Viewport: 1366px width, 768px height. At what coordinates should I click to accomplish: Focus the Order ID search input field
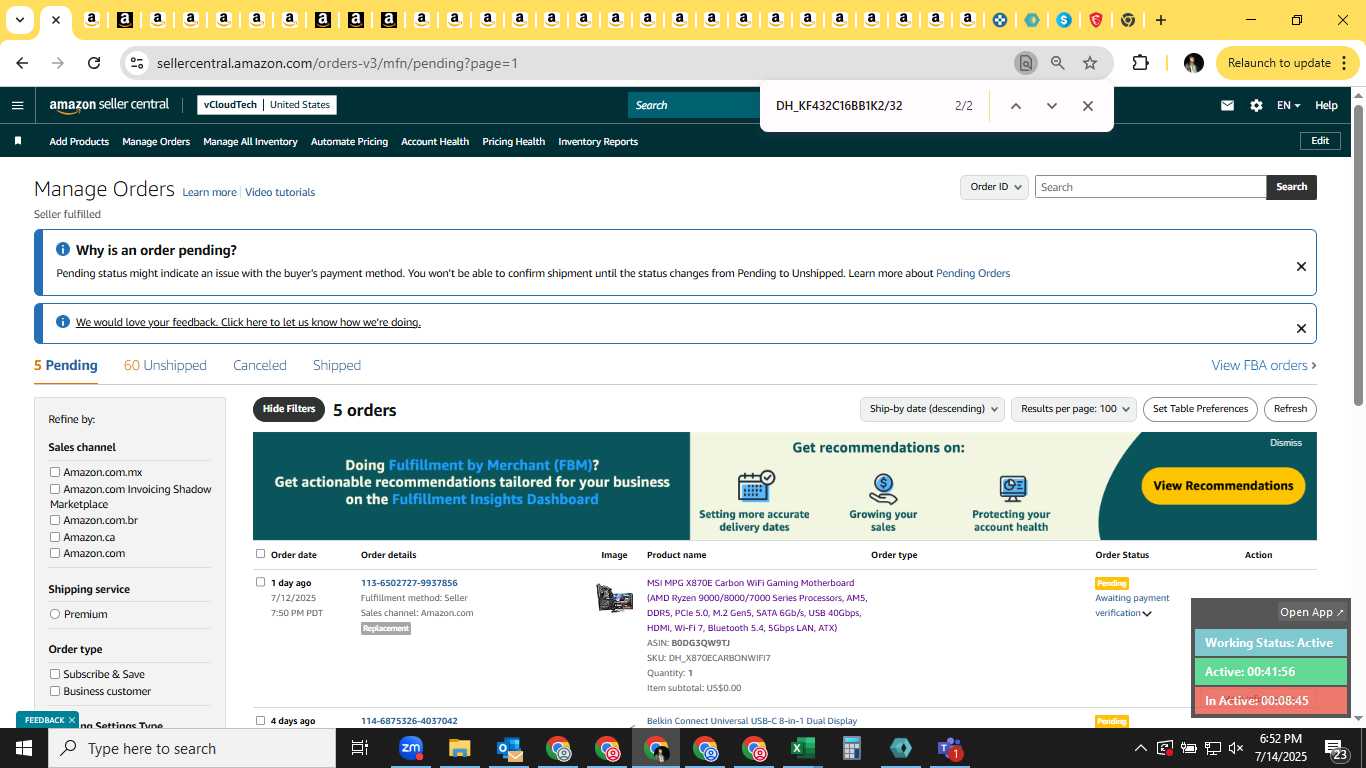click(1150, 187)
